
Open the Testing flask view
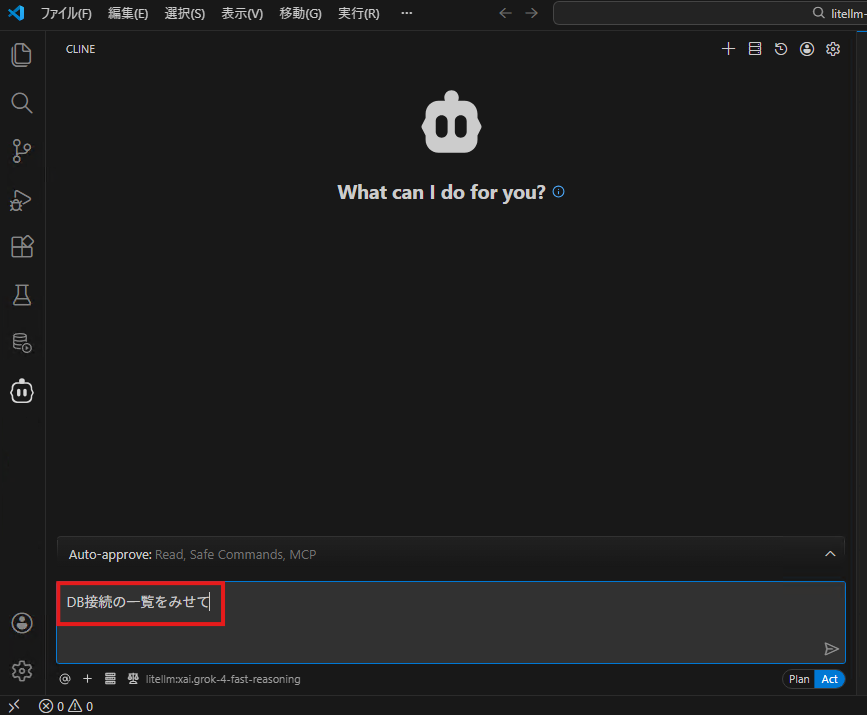pos(22,295)
